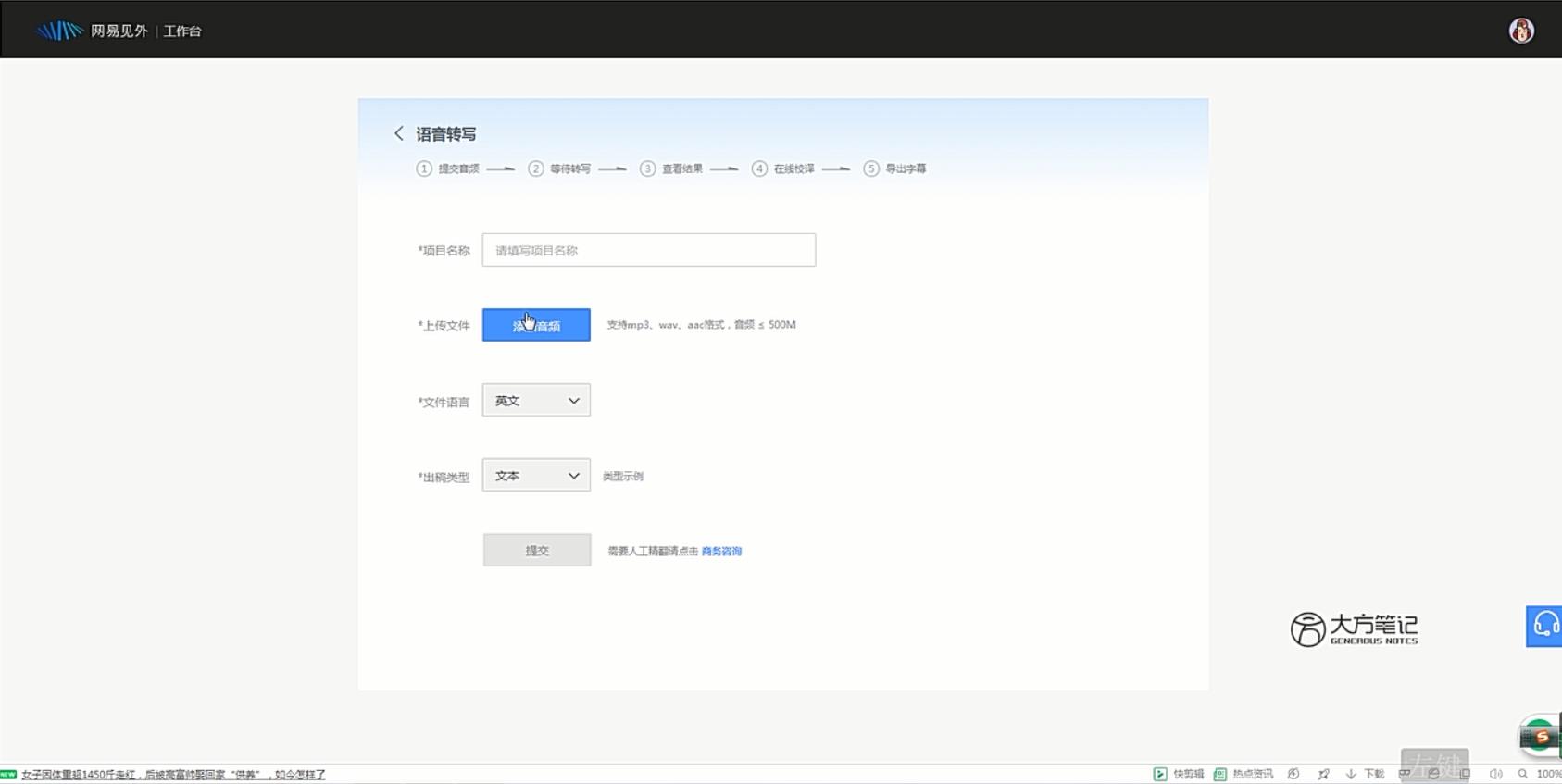Image resolution: width=1562 pixels, height=784 pixels.
Task: Click the blue upload audio button
Action: pyautogui.click(x=536, y=325)
